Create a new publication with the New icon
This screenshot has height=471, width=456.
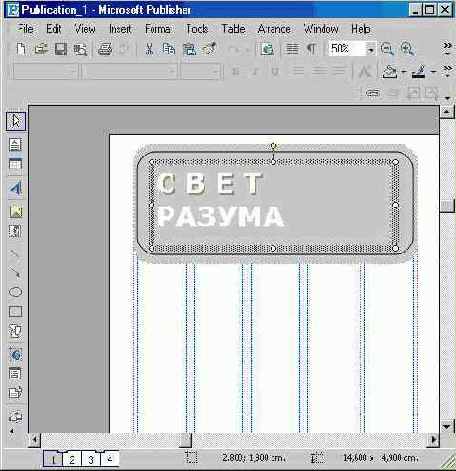(x=21, y=49)
